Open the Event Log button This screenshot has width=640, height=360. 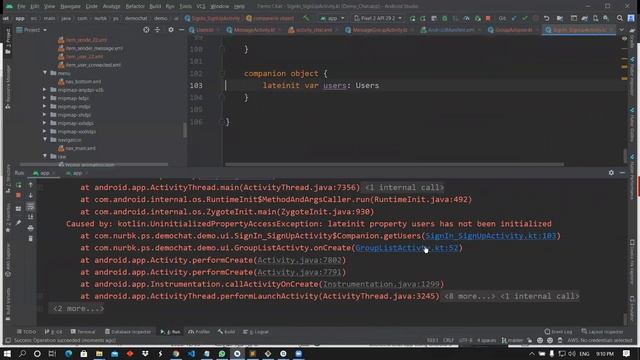(x=558, y=332)
